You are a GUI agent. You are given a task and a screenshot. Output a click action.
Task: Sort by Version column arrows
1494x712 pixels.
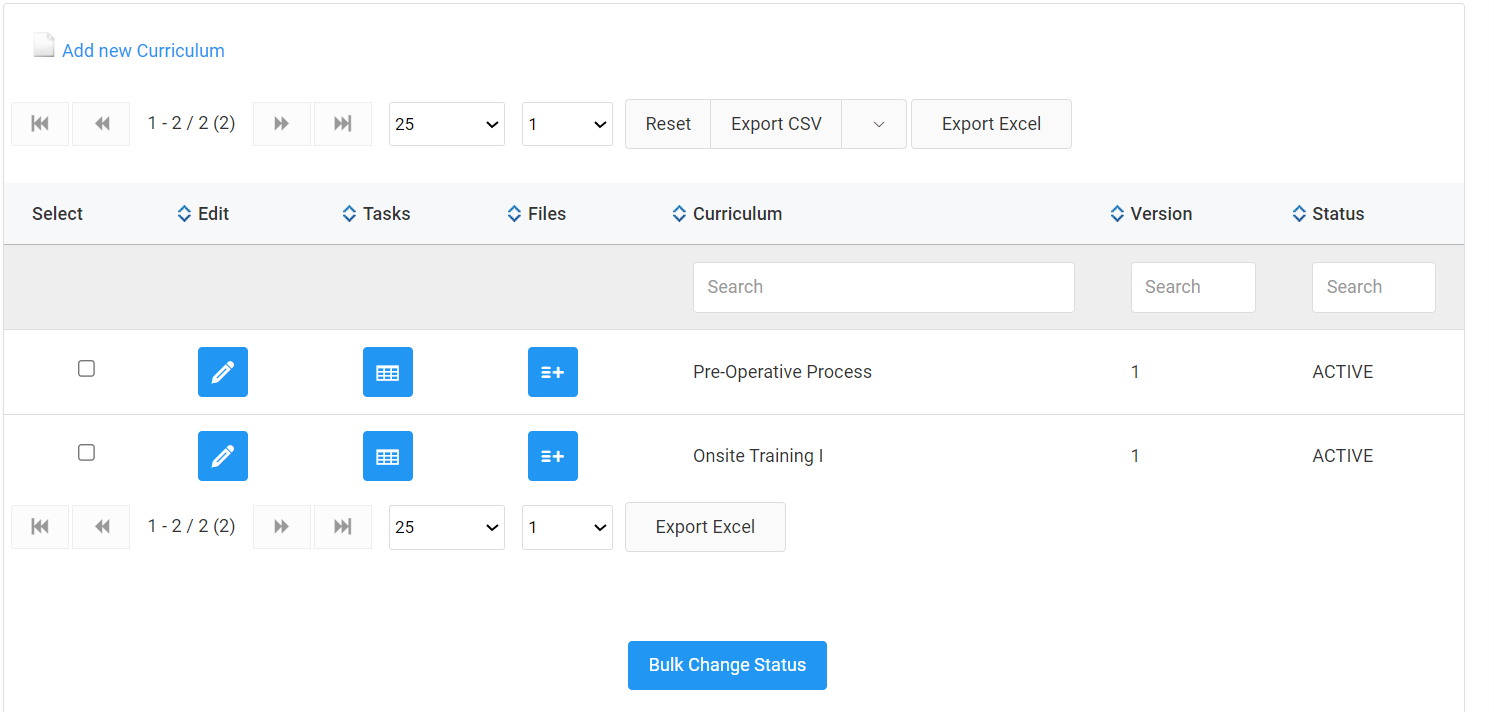pyautogui.click(x=1117, y=214)
